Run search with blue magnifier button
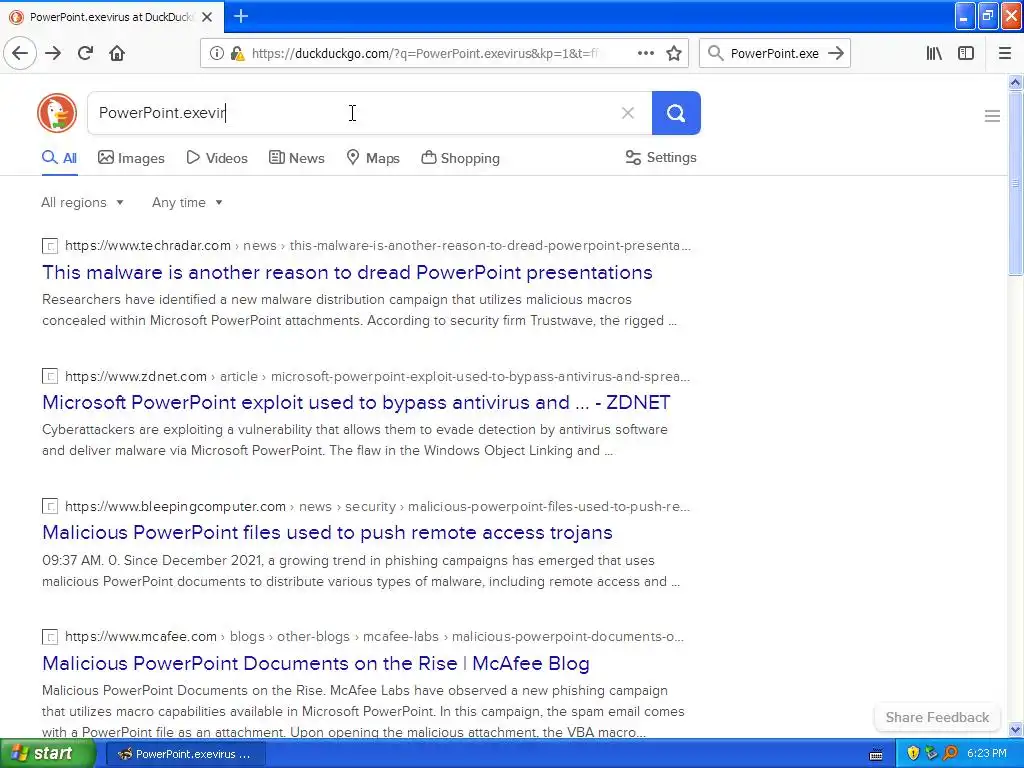The image size is (1024, 768). [x=676, y=113]
